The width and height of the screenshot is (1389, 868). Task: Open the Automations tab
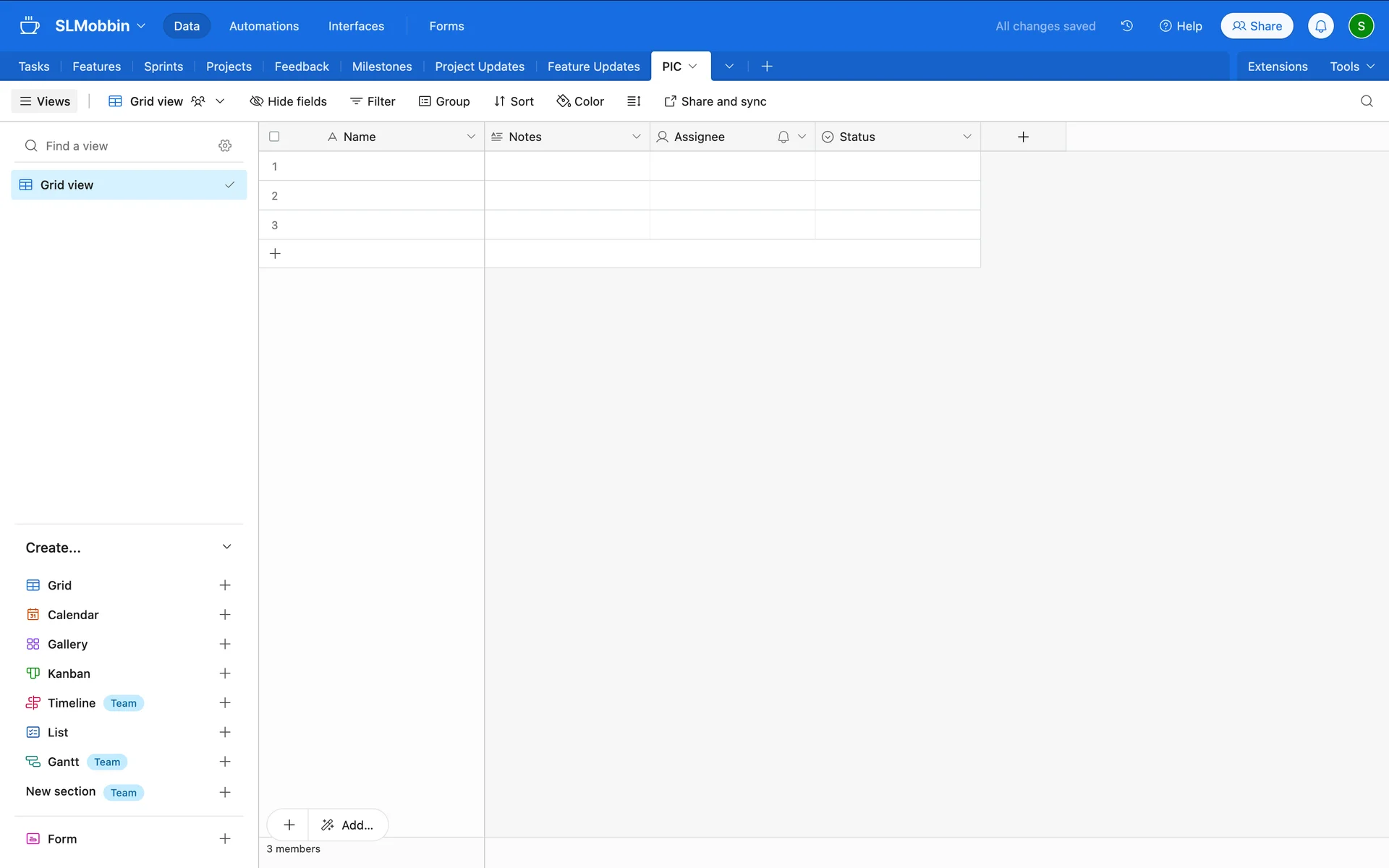tap(263, 26)
